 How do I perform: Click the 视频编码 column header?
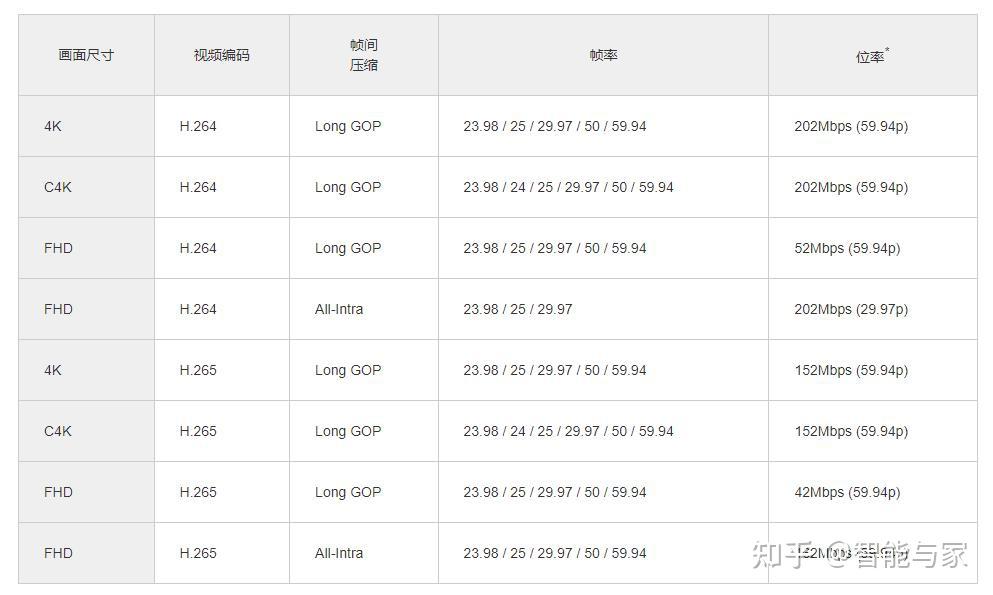point(221,55)
